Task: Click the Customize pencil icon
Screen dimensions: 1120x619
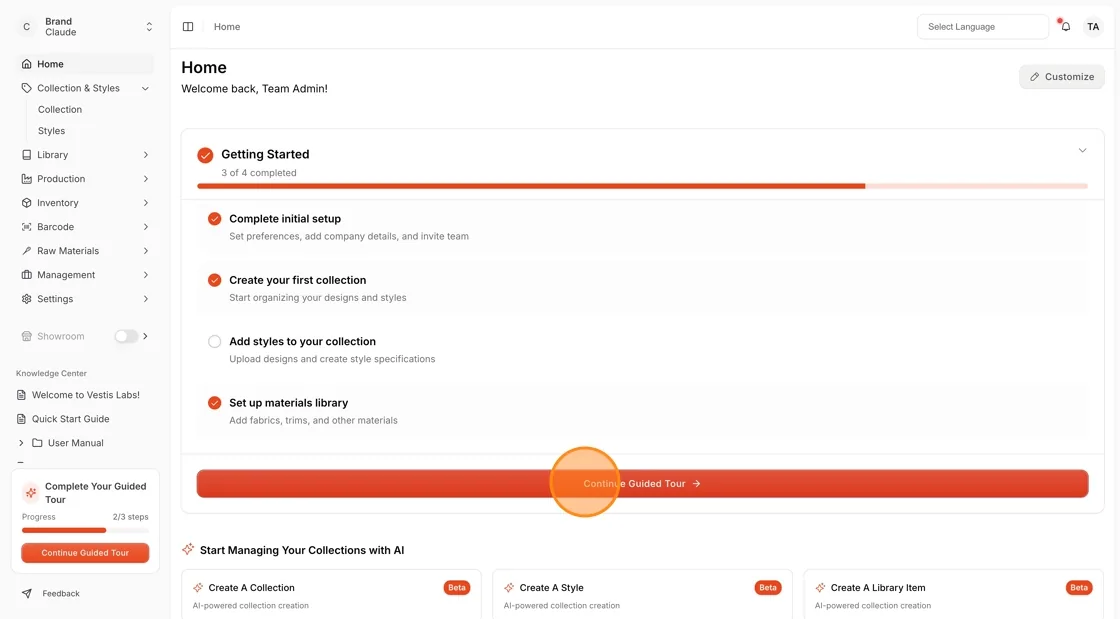Action: 1034,76
